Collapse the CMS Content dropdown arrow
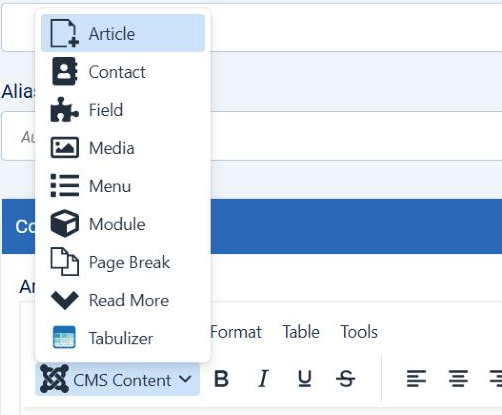This screenshot has height=415, width=502. [185, 379]
